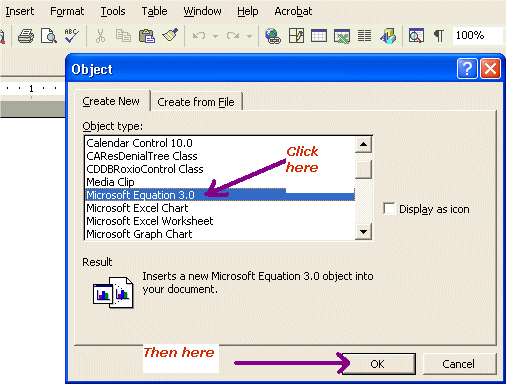Run the Spelling and Grammar check icon

pyautogui.click(x=72, y=36)
